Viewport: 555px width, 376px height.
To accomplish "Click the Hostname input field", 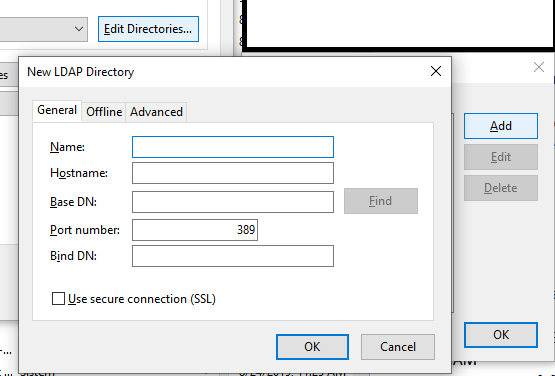I will (x=233, y=173).
